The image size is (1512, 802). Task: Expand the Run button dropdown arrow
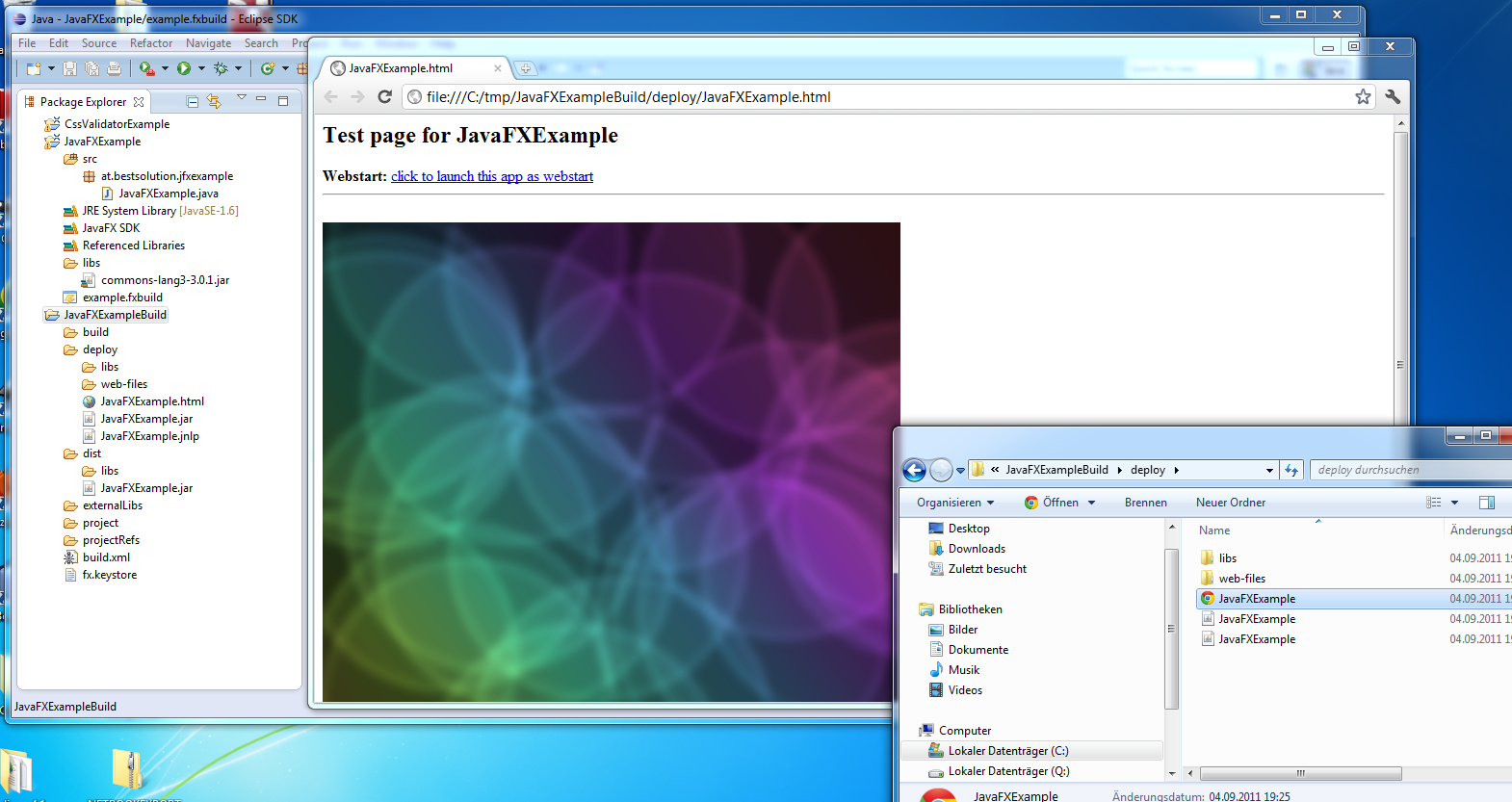point(201,68)
